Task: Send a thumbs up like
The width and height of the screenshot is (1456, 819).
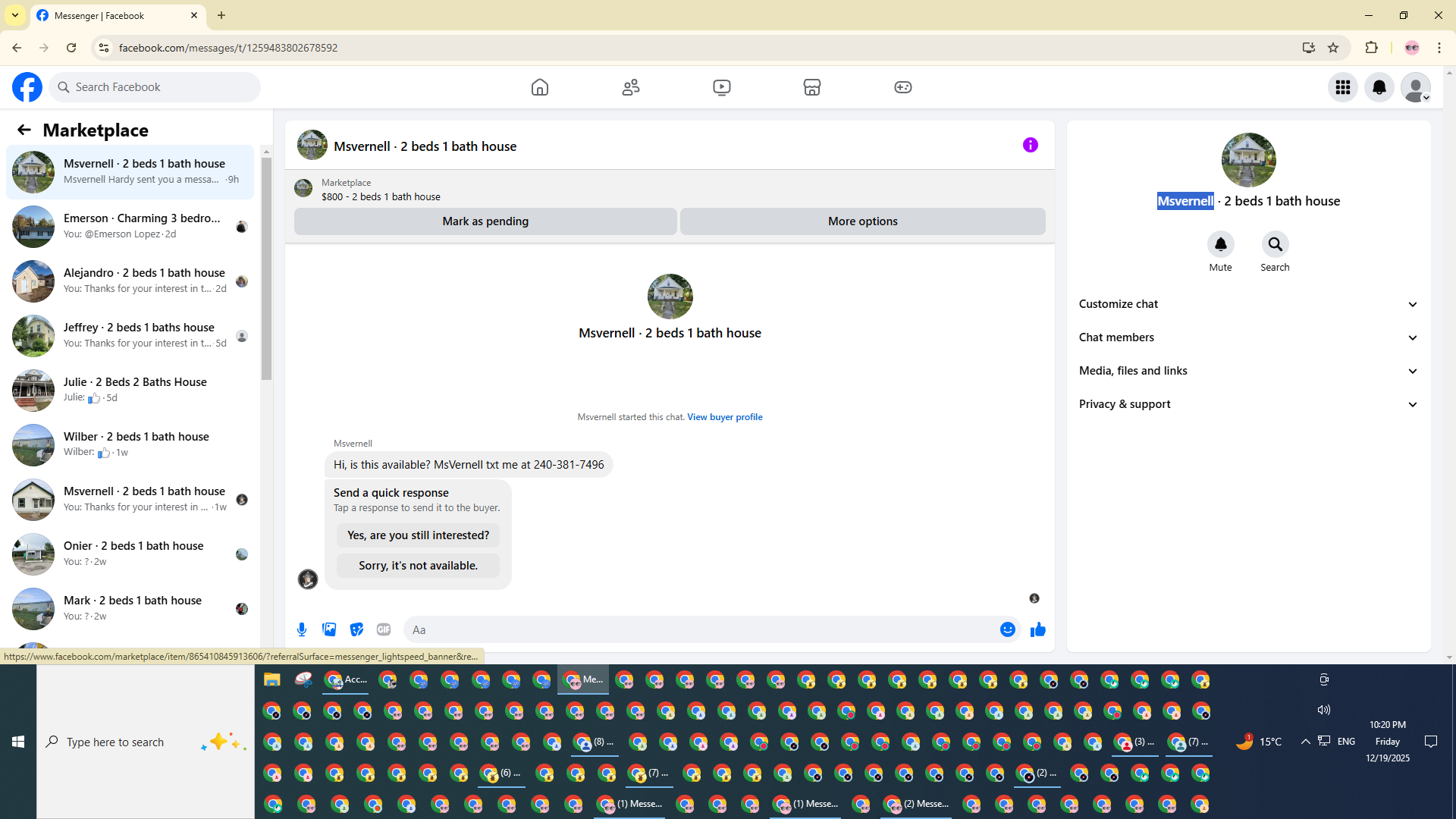Action: pos(1038,629)
